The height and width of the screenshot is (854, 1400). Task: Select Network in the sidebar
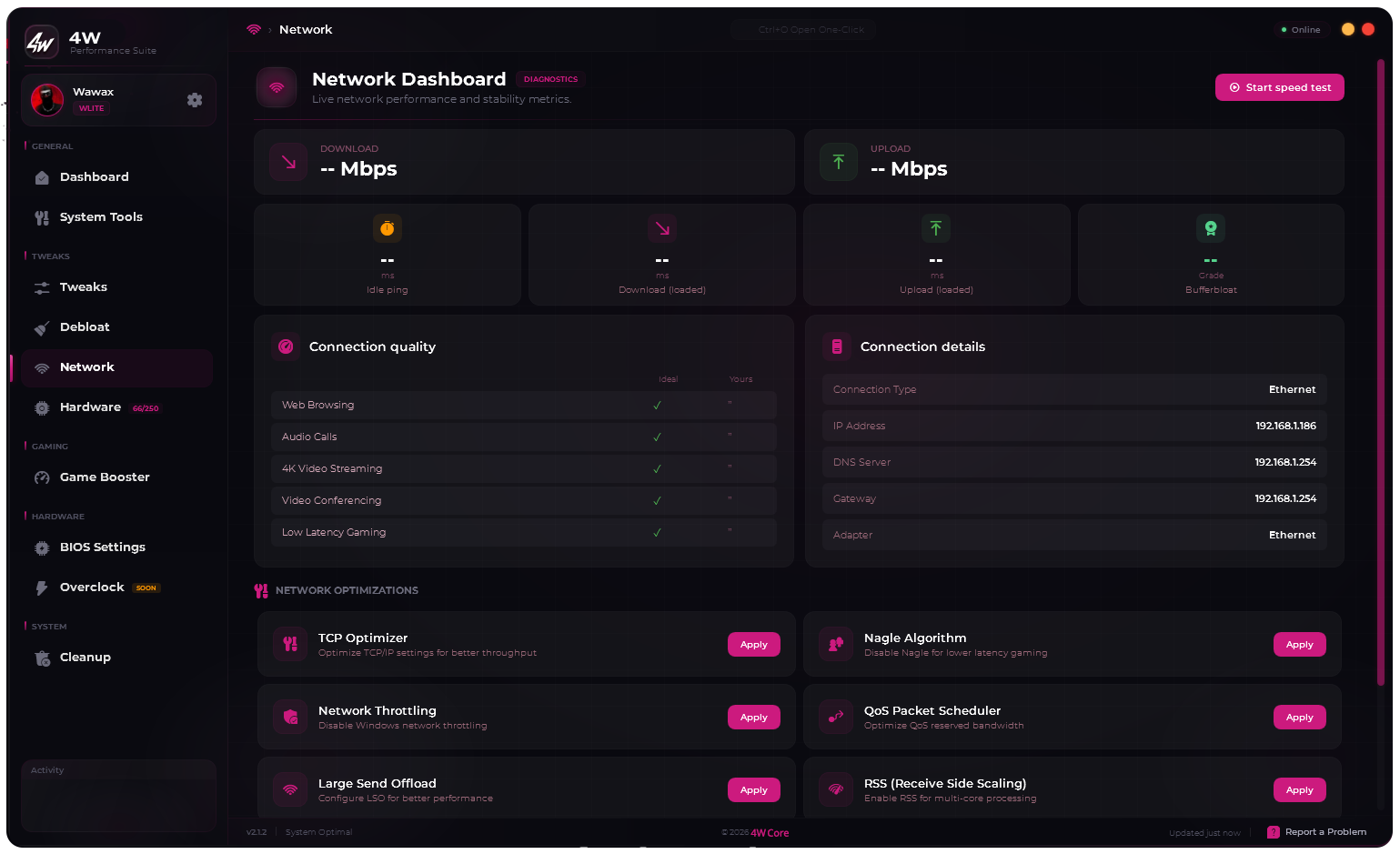coord(116,367)
